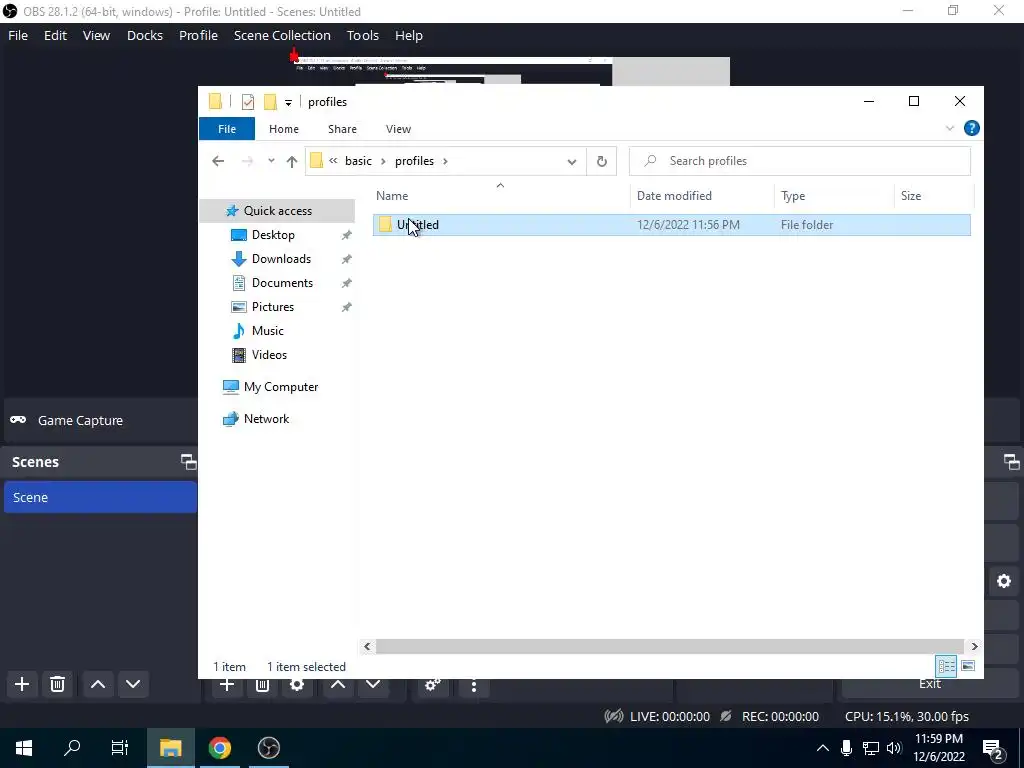Open Pictures in navigation pane
1024x768 pixels.
[272, 307]
